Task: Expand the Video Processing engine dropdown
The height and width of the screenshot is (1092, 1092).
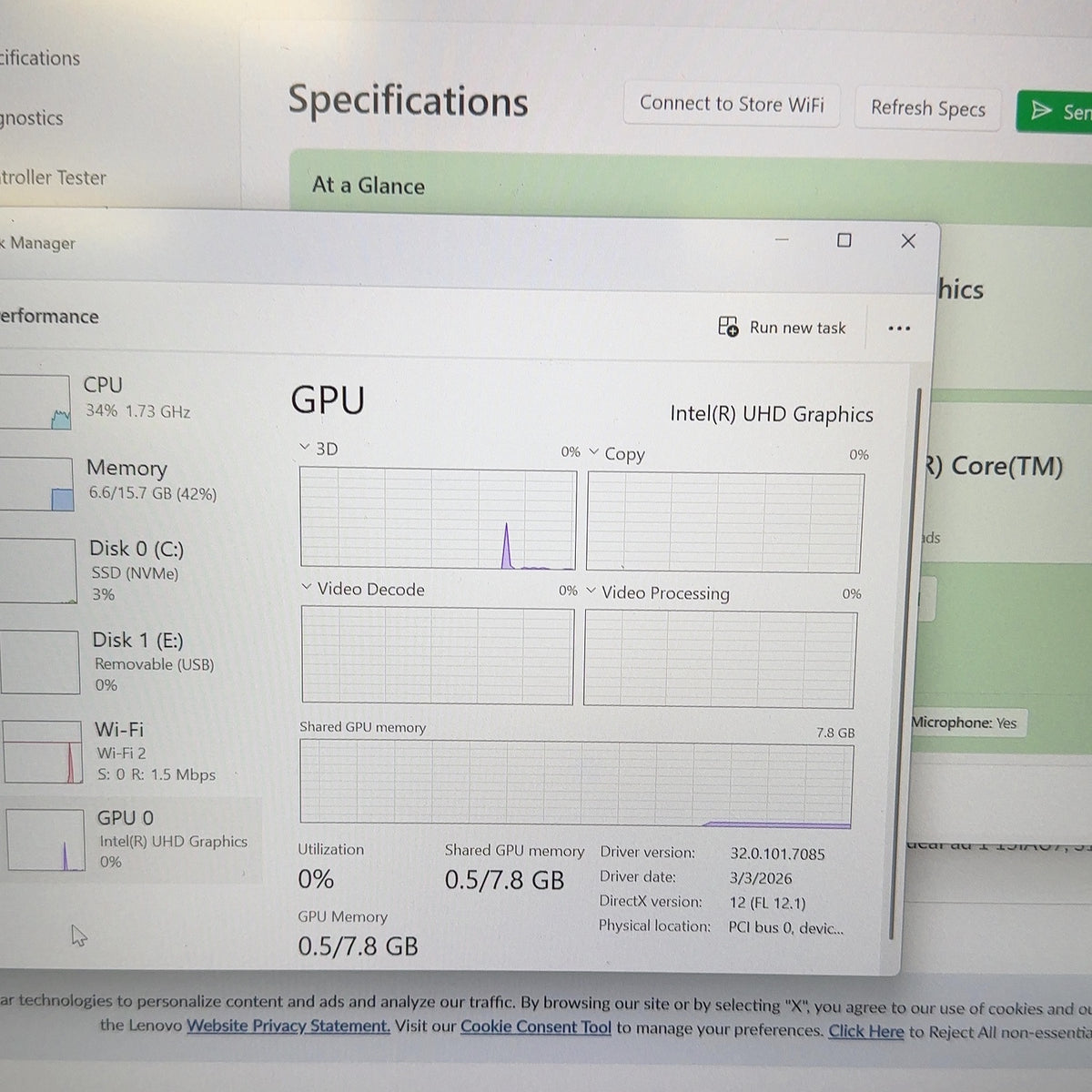Action: [591, 591]
